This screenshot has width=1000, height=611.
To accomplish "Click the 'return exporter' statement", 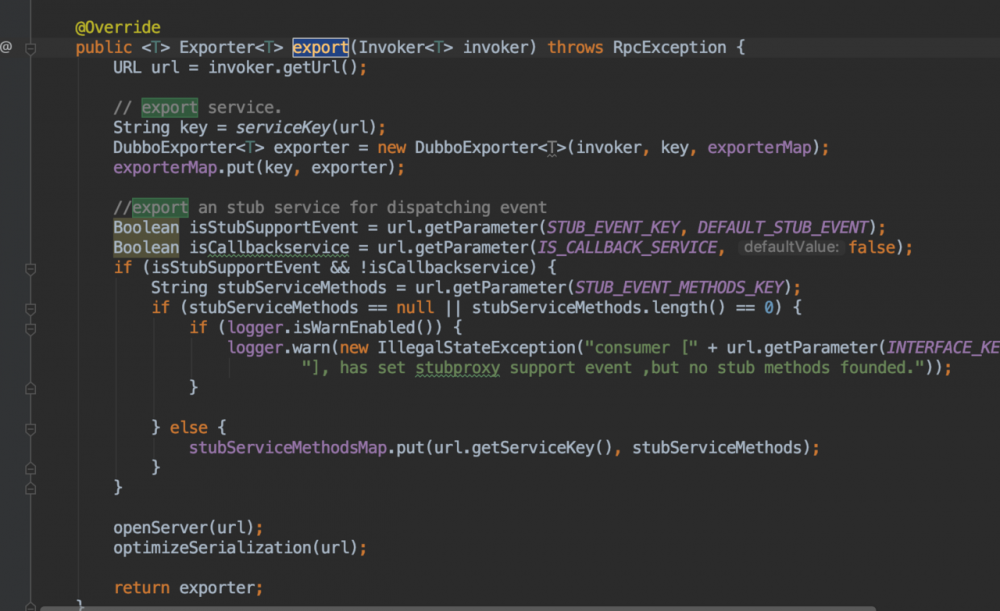I will (x=188, y=588).
